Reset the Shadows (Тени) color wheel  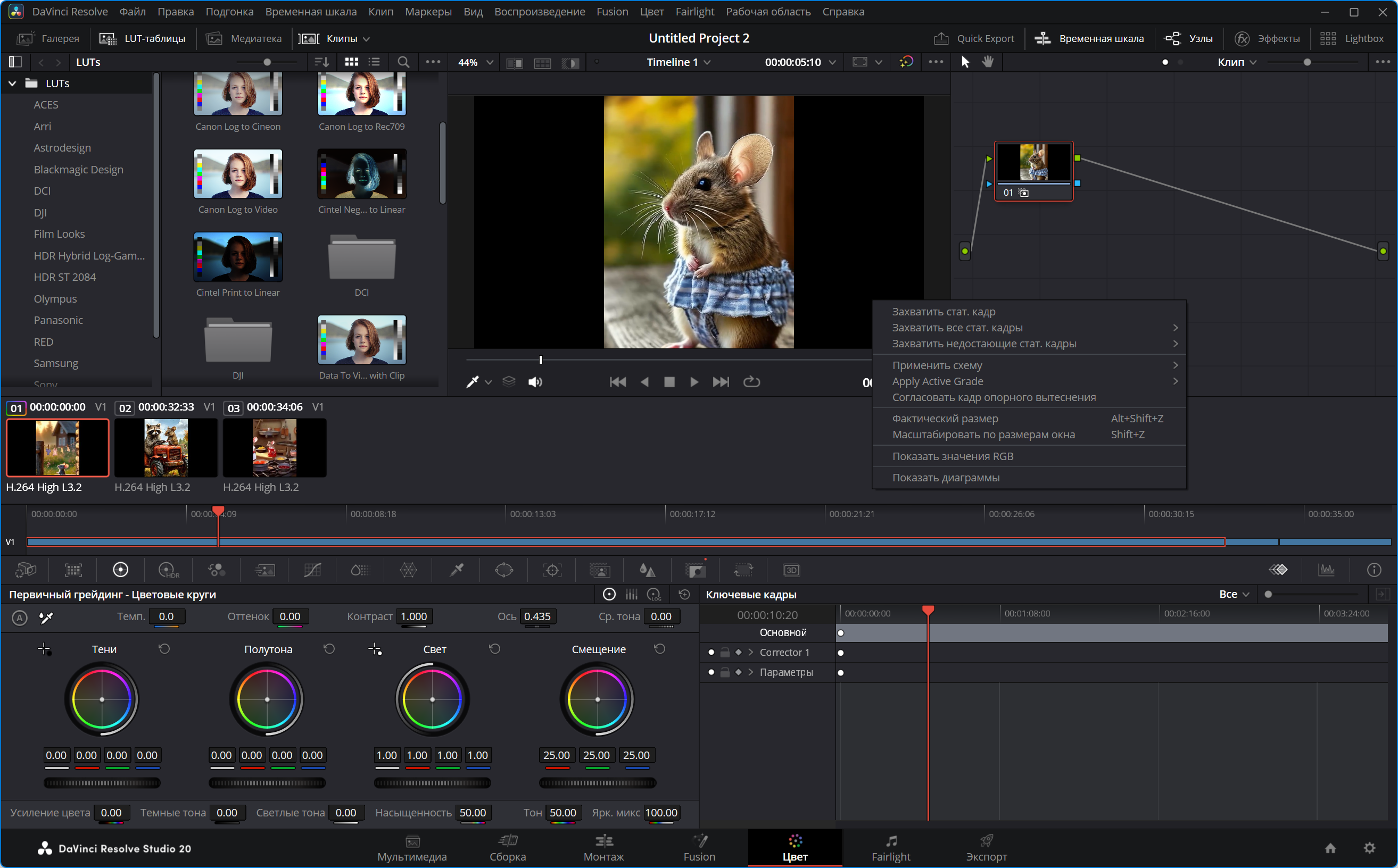pos(164,649)
